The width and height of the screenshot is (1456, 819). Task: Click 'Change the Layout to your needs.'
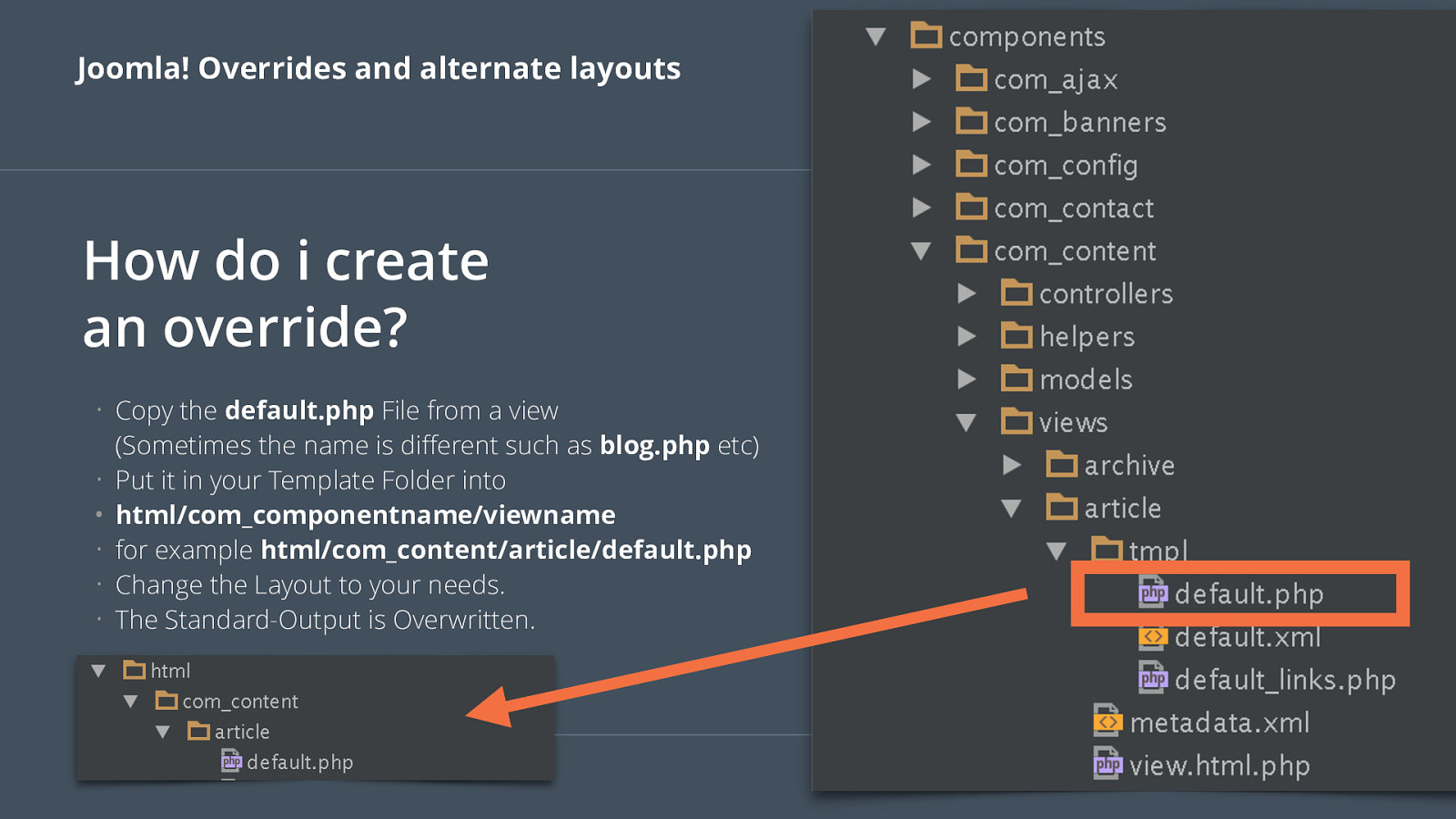(x=310, y=585)
